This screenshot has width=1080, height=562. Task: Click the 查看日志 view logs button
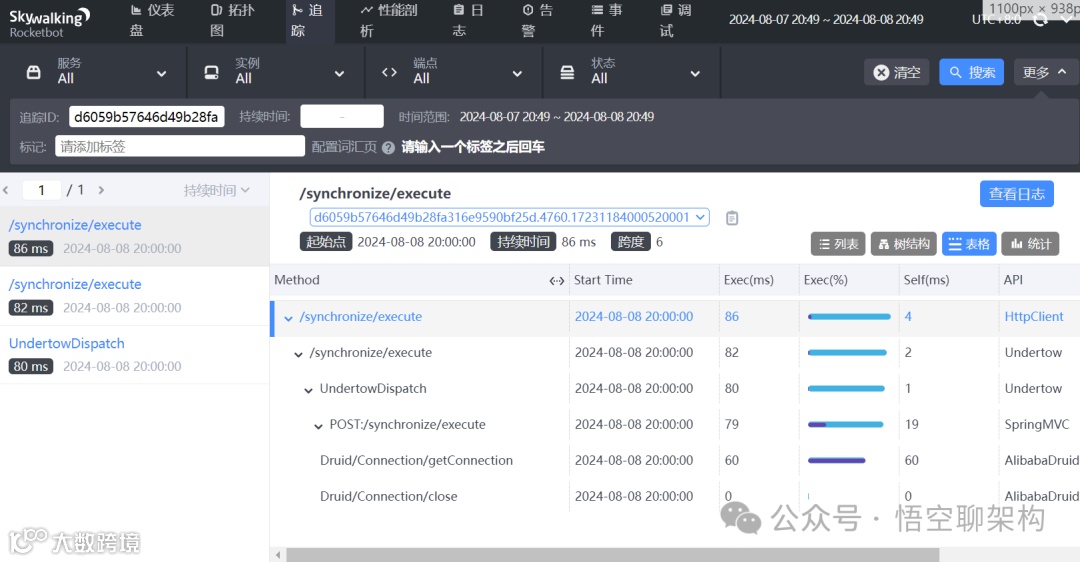click(1017, 194)
